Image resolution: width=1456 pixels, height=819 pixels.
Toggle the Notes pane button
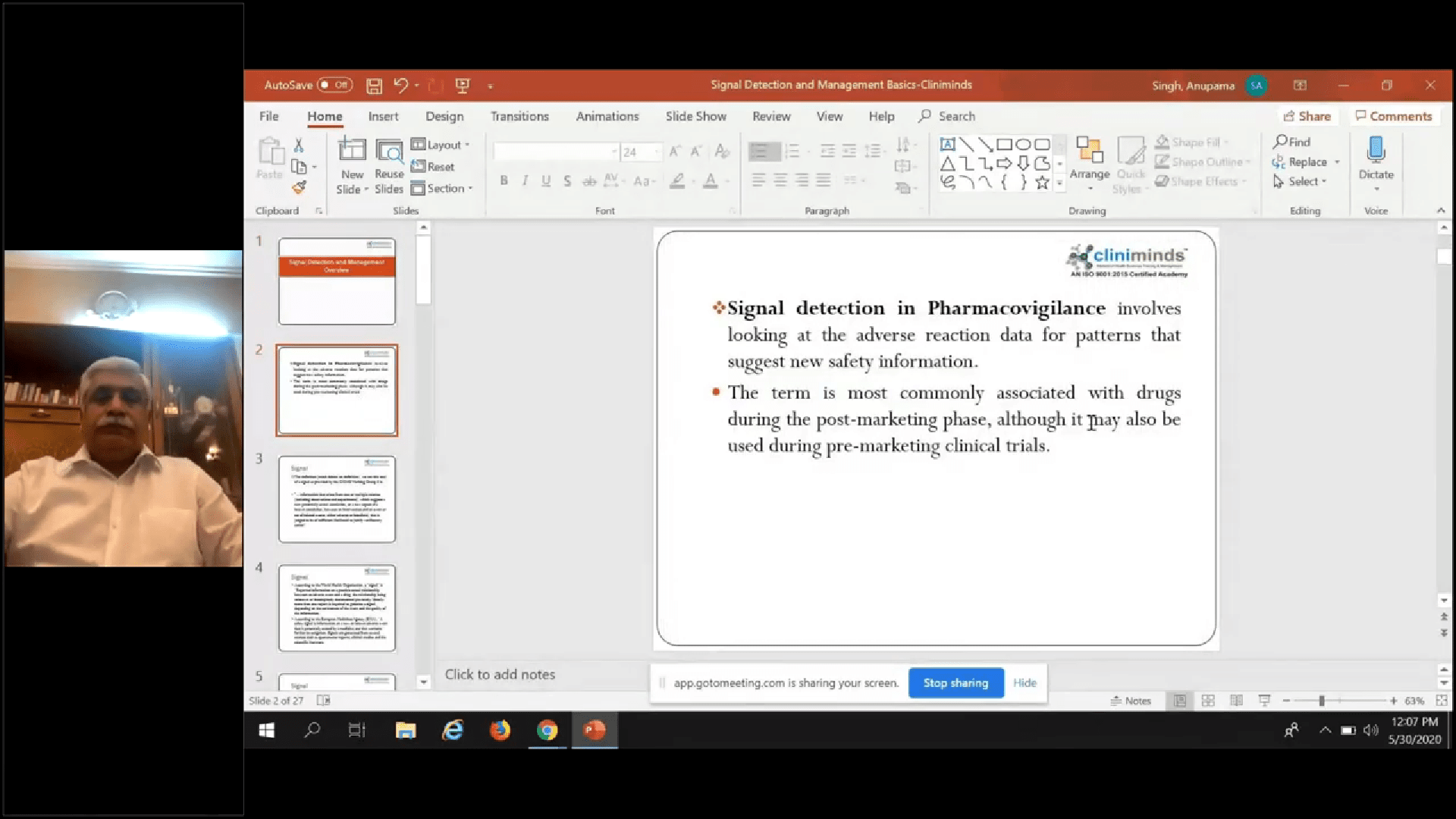tap(1131, 701)
